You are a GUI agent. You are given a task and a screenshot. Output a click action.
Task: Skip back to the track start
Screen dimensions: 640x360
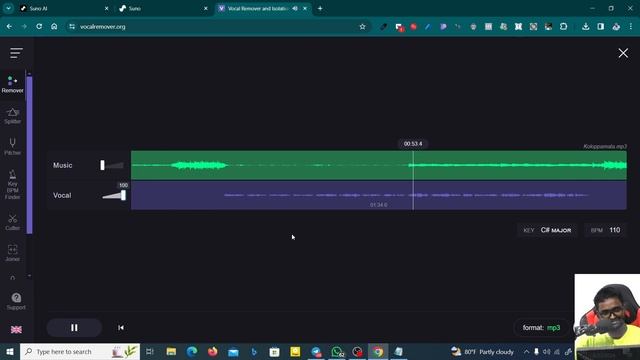coord(121,327)
